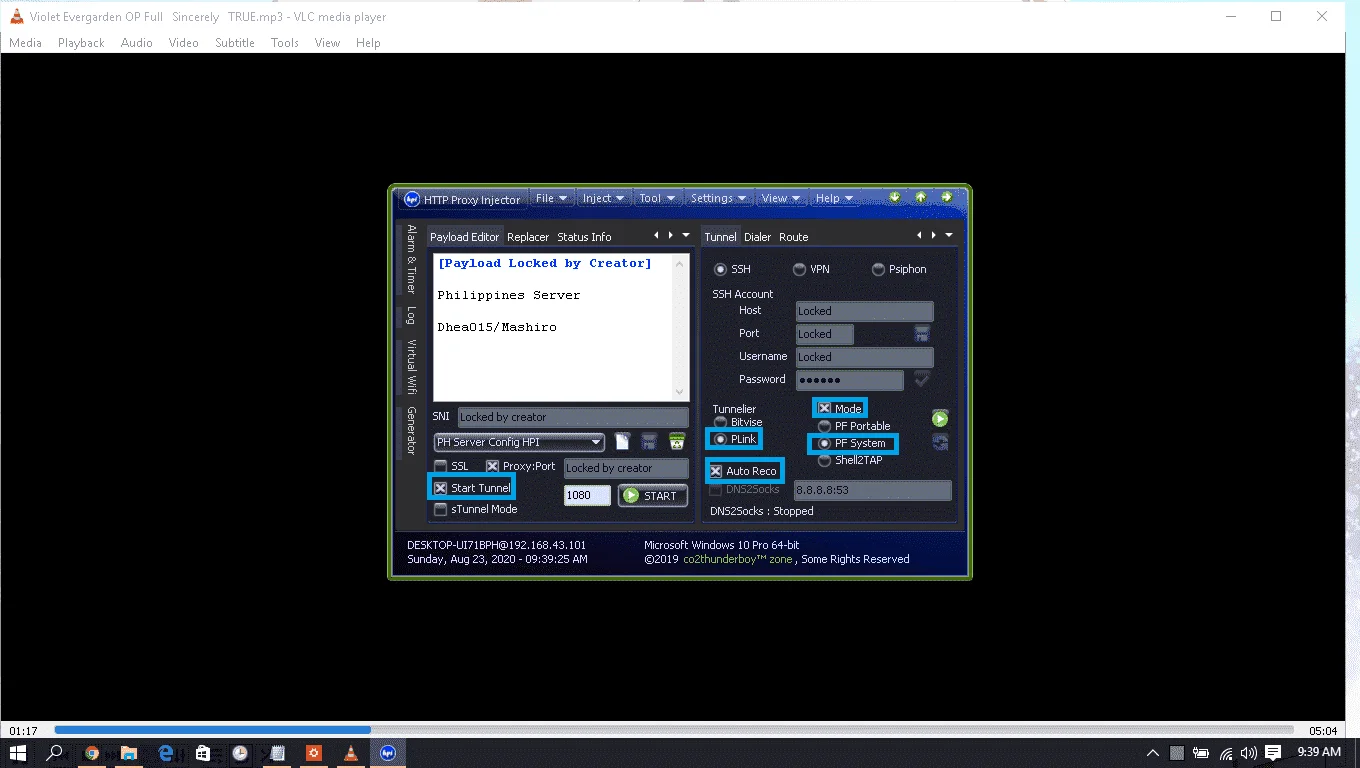The width and height of the screenshot is (1360, 768).
Task: Toggle the Auto Reco checkbox
Action: (x=716, y=471)
